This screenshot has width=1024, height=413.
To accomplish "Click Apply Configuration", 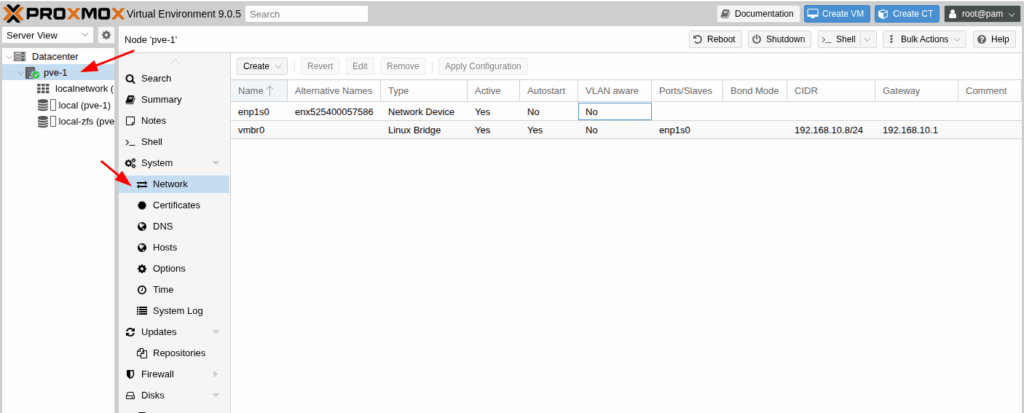I will pos(483,66).
